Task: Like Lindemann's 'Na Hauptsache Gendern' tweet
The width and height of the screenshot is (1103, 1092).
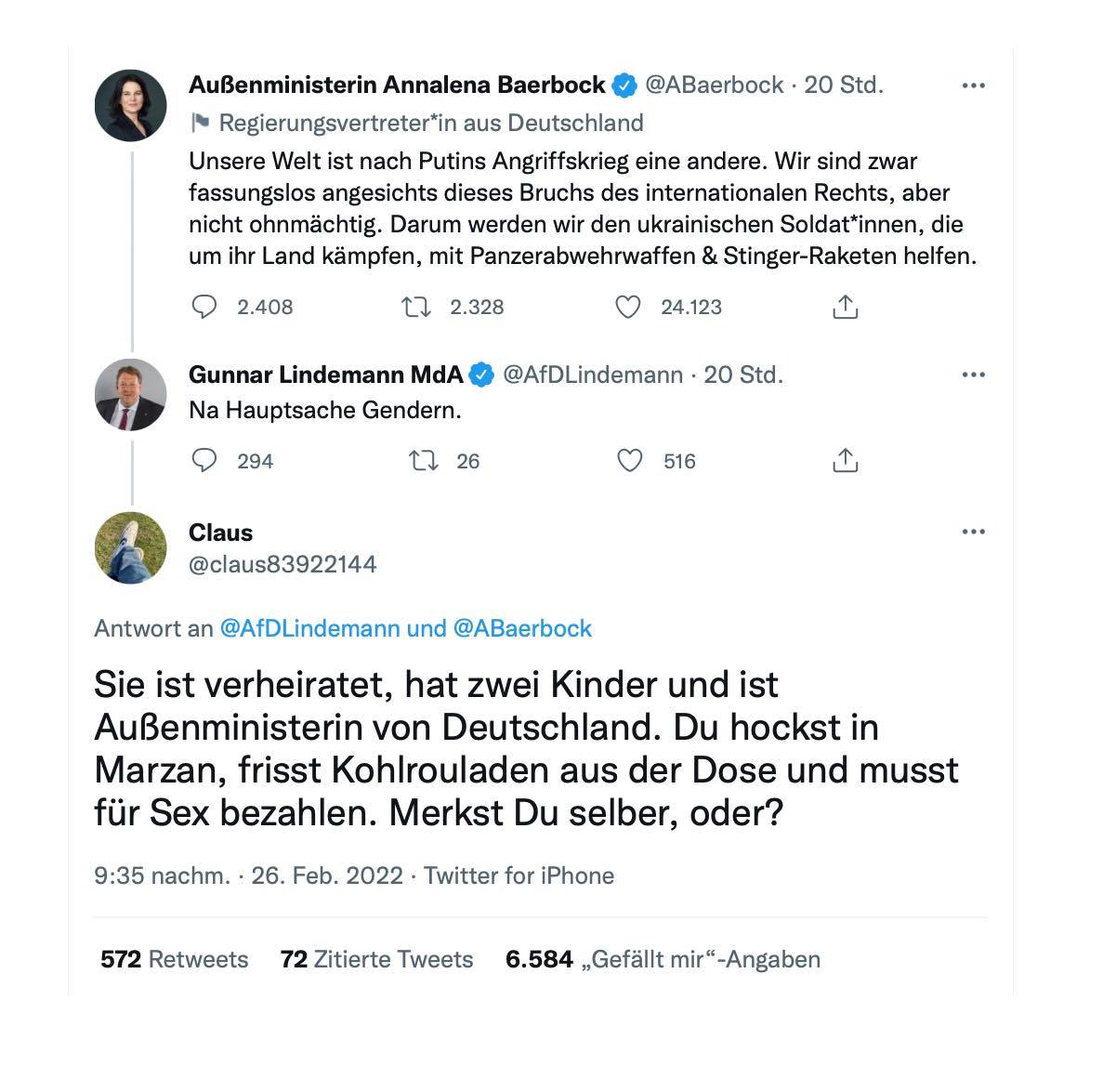Action: click(x=630, y=461)
